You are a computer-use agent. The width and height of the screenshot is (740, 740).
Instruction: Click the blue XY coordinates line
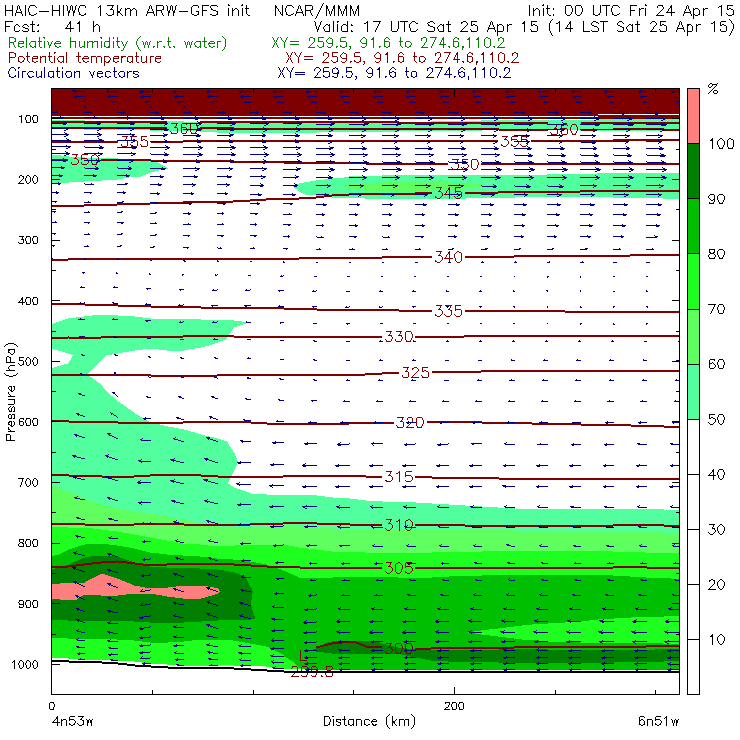tap(394, 73)
